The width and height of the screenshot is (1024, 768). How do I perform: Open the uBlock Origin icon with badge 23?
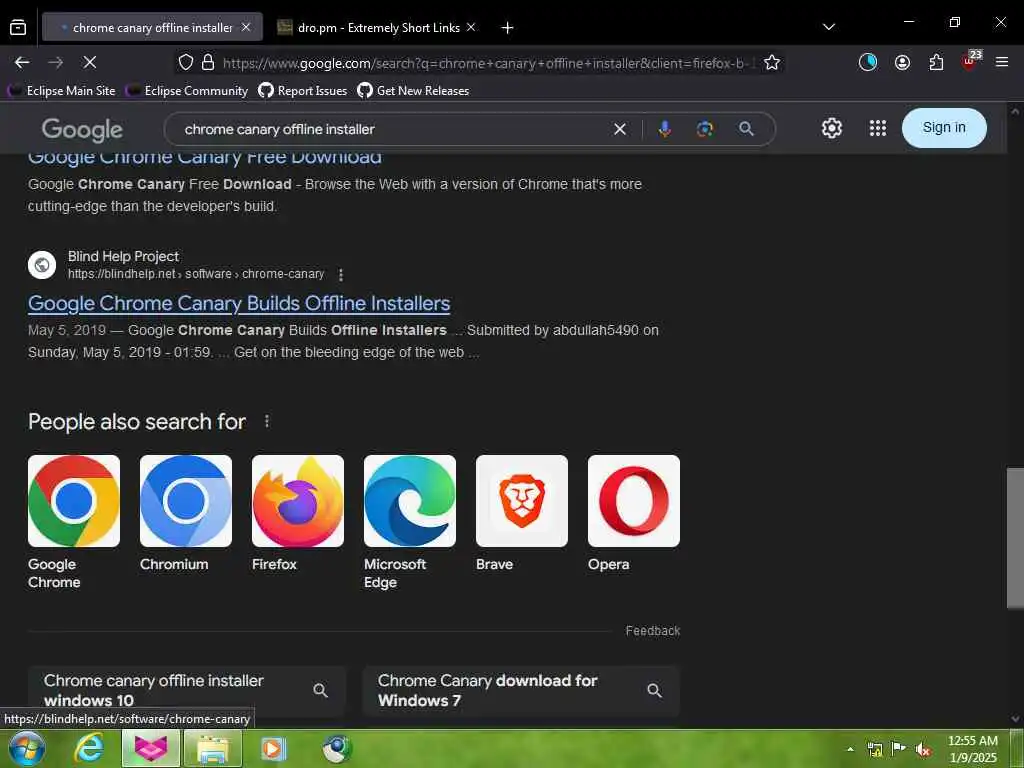[970, 61]
